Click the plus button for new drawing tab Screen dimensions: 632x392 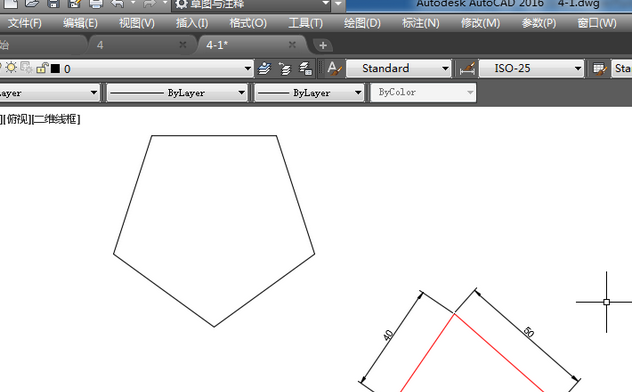tap(323, 46)
